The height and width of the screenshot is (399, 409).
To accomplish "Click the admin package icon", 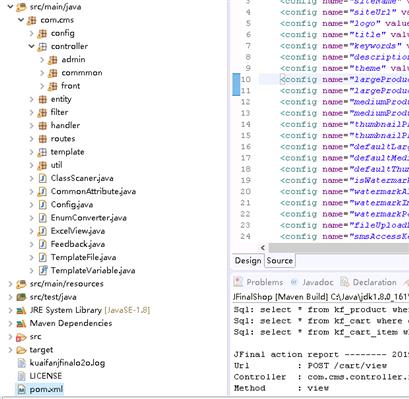I will 53,60.
